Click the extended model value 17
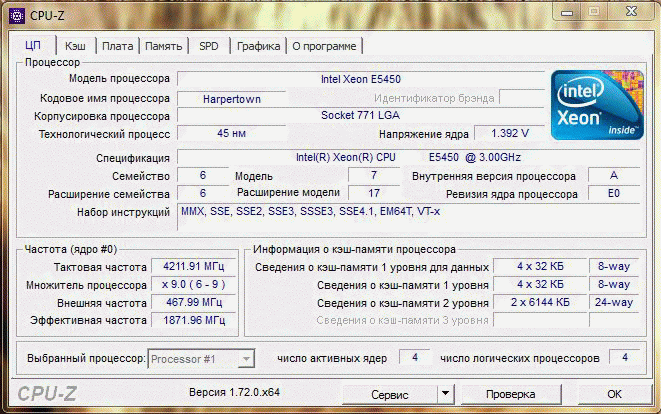661x414 pixels. tap(374, 193)
